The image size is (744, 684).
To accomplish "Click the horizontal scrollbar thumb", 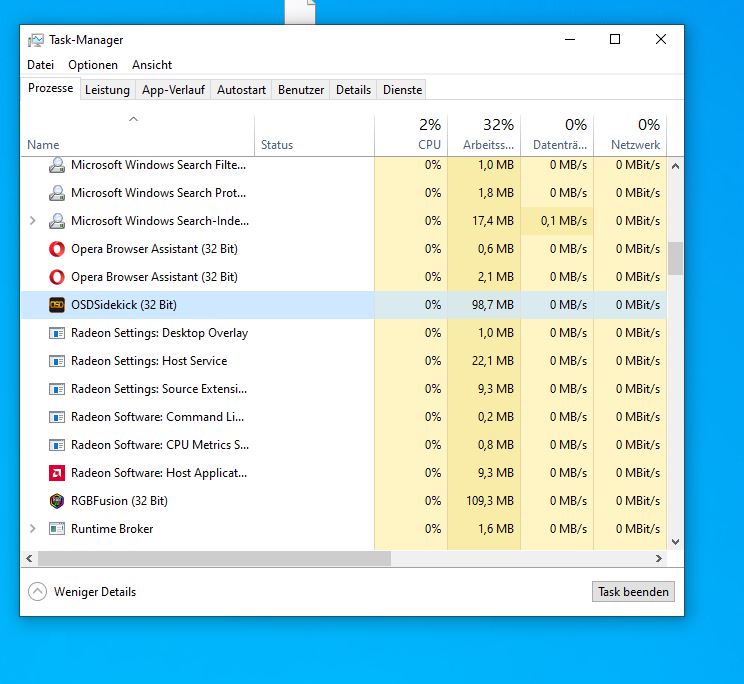I will (214, 558).
